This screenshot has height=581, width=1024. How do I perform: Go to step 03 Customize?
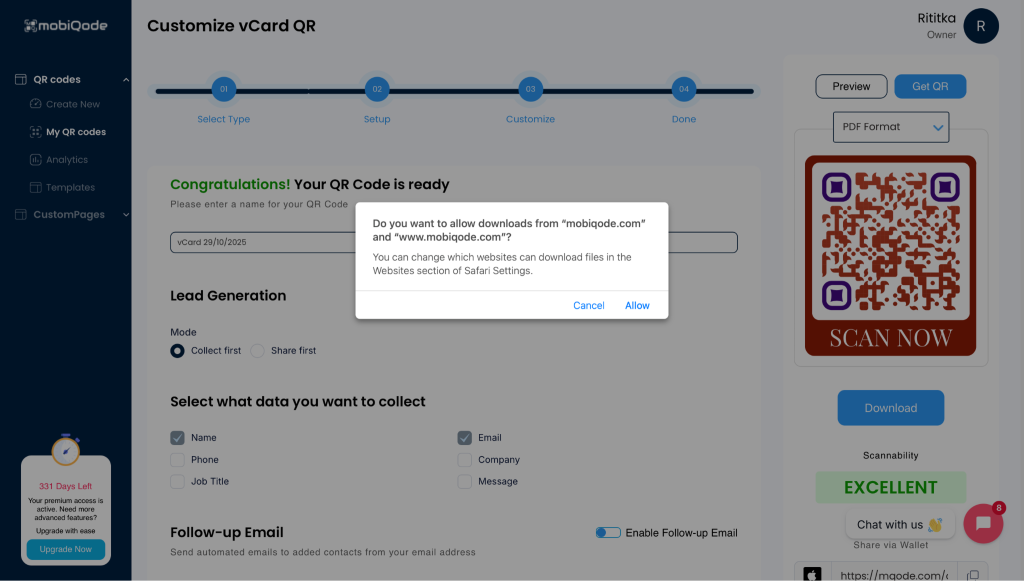530,90
